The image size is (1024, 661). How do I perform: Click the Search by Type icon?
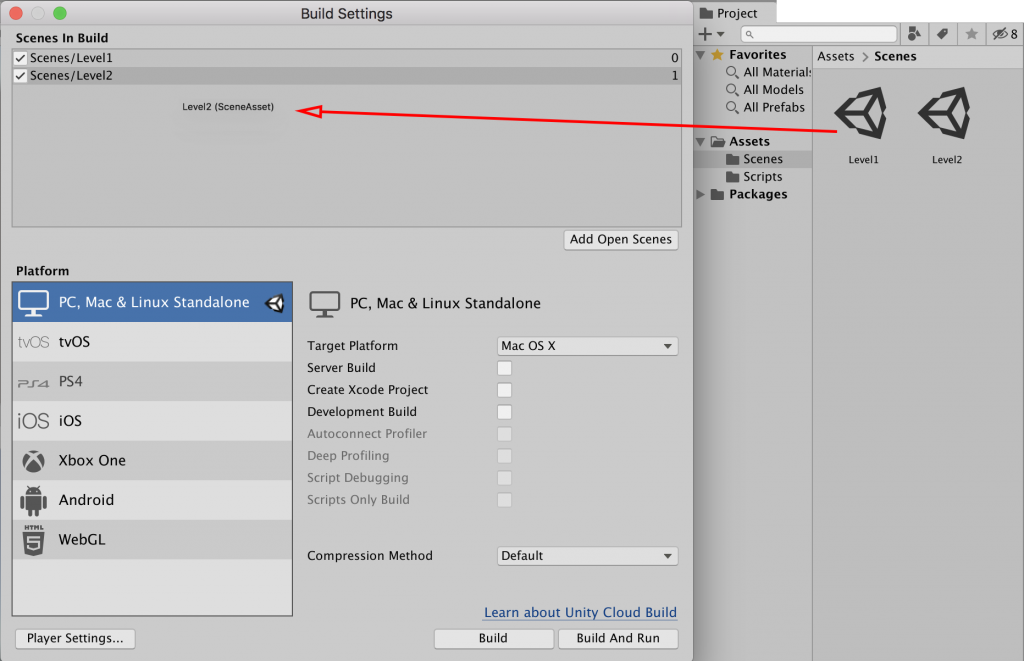pyautogui.click(x=914, y=34)
